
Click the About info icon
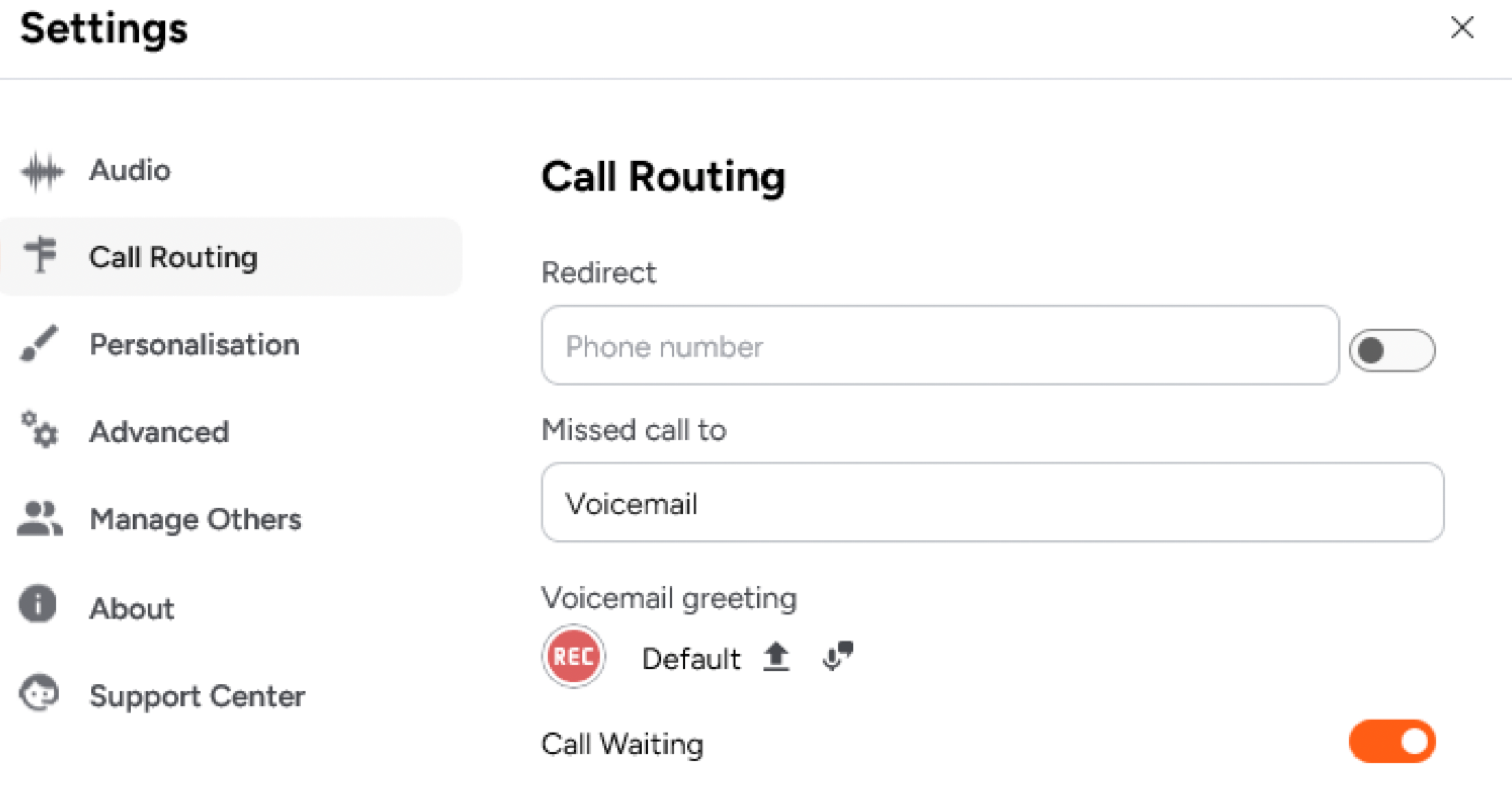coord(37,605)
